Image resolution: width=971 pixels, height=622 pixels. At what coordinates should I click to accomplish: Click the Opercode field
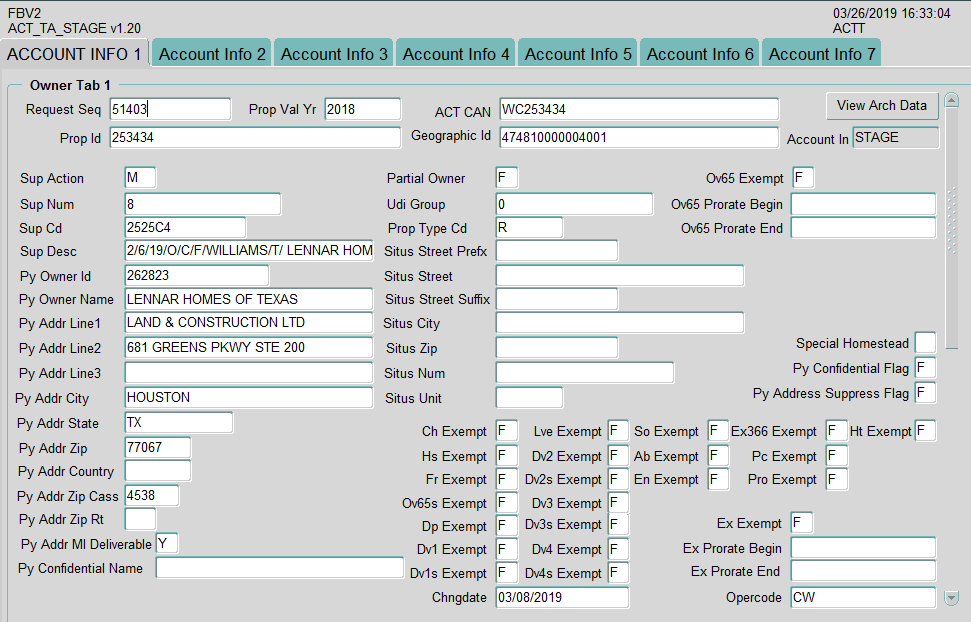point(862,598)
